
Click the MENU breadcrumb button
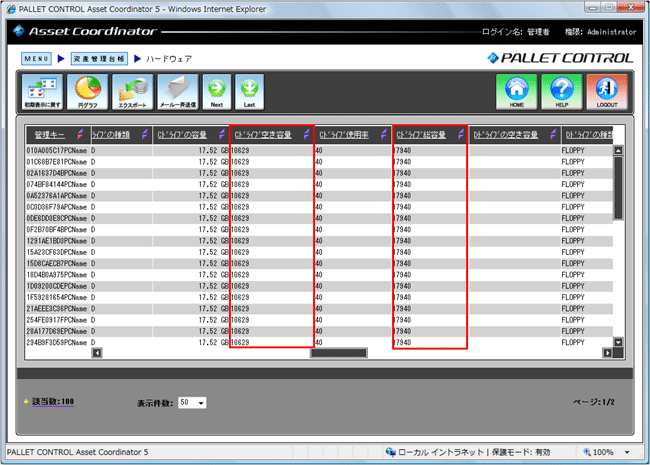pyautogui.click(x=36, y=58)
